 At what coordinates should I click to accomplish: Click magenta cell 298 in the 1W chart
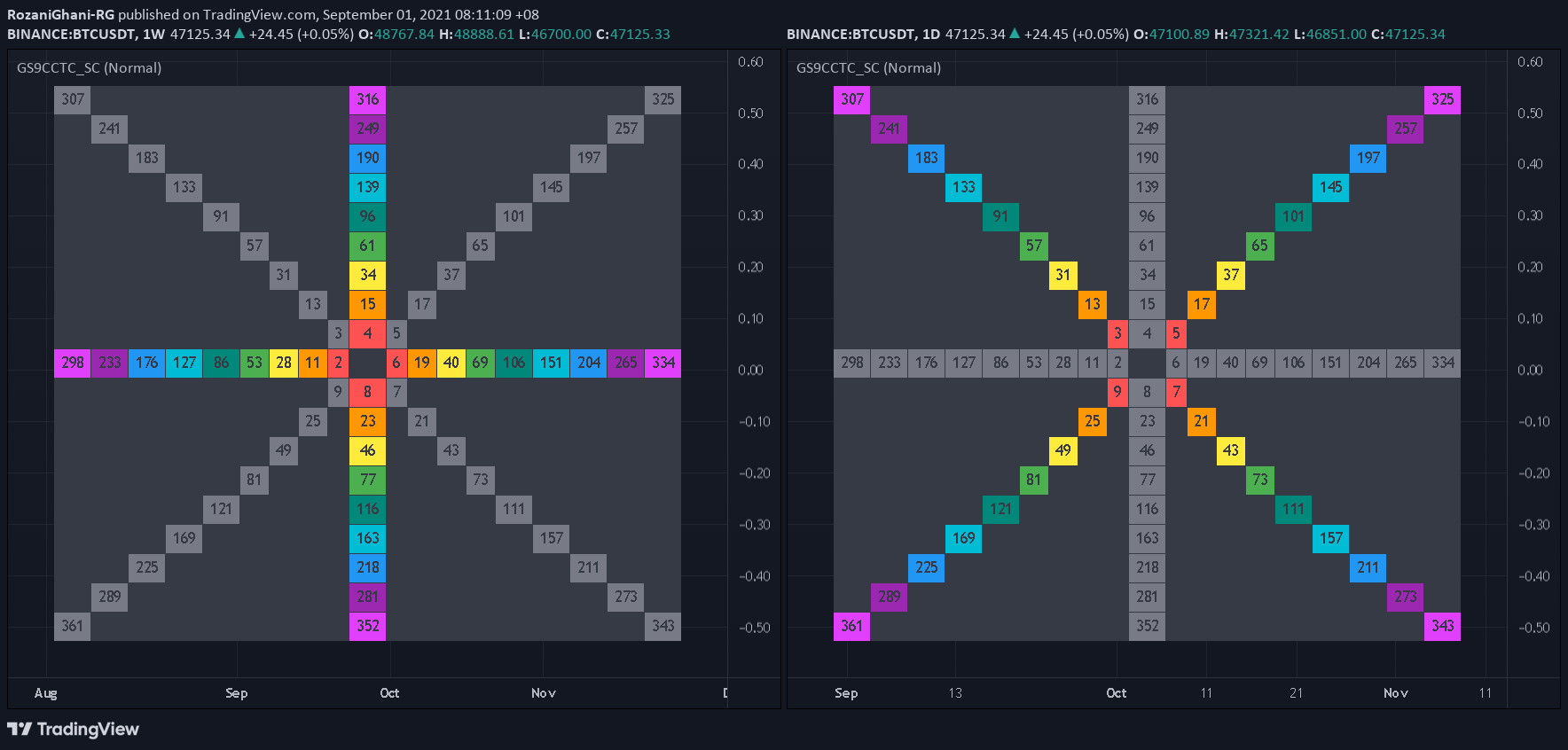coord(73,363)
